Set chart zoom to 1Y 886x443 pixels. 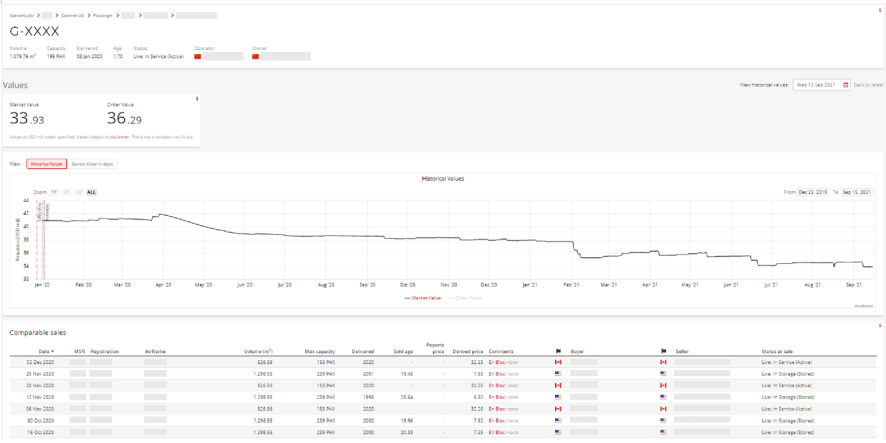(54, 192)
